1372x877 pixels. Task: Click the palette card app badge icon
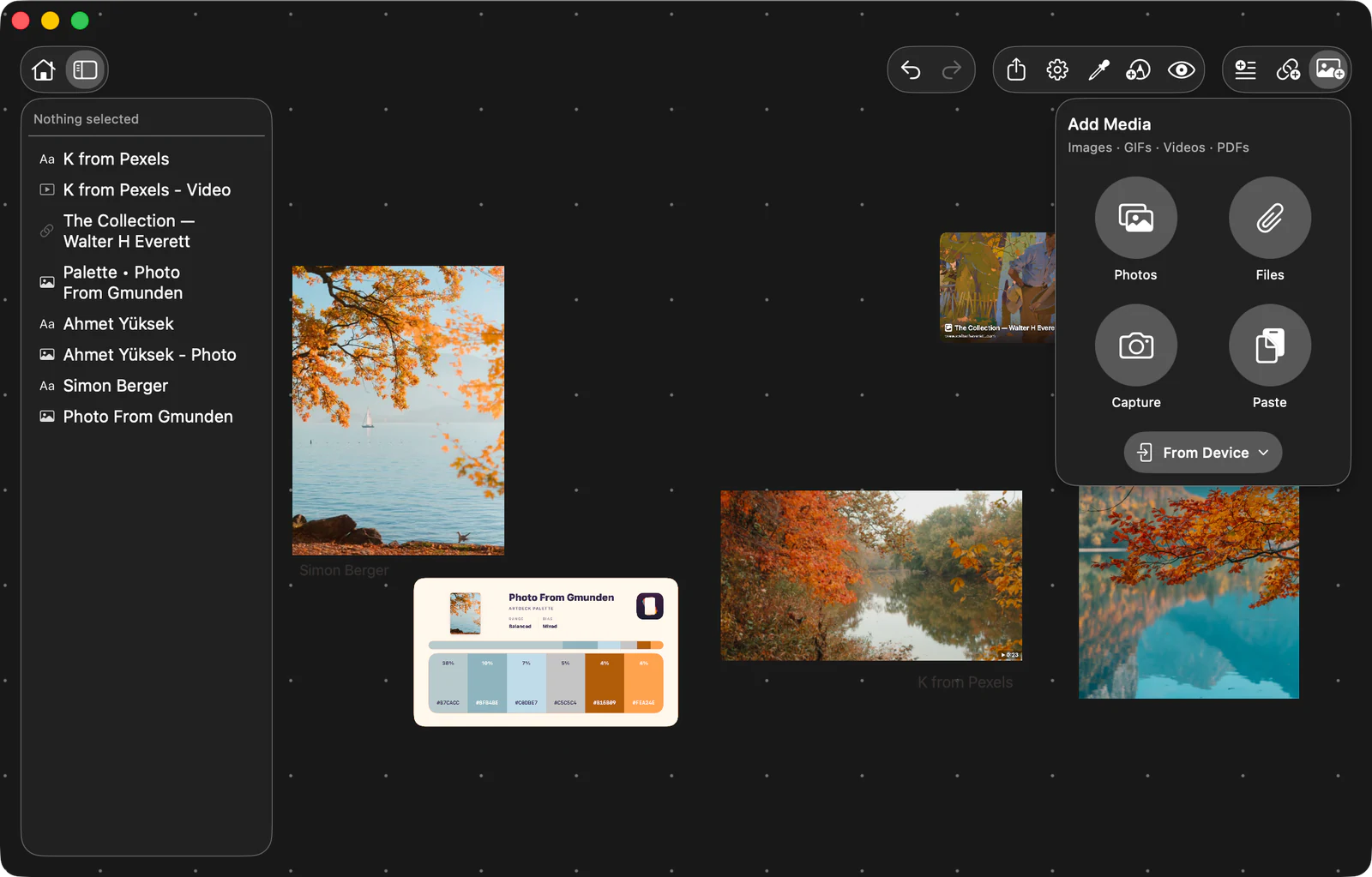click(650, 606)
